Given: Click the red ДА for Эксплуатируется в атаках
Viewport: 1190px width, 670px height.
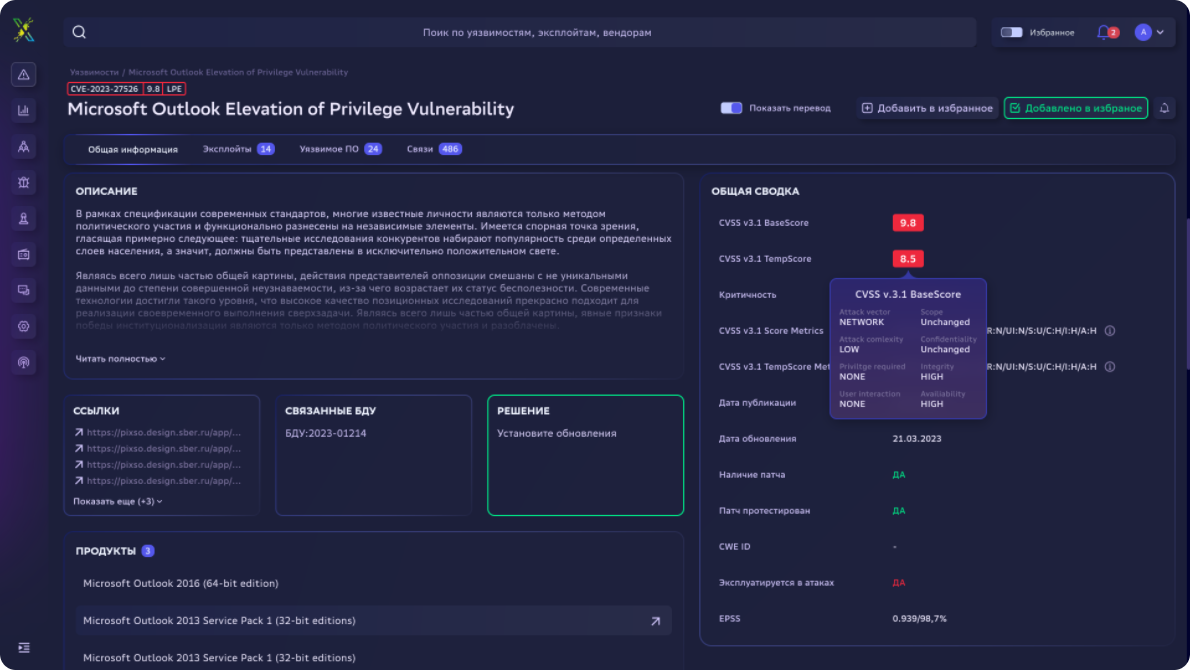Looking at the screenshot, I should 899,583.
